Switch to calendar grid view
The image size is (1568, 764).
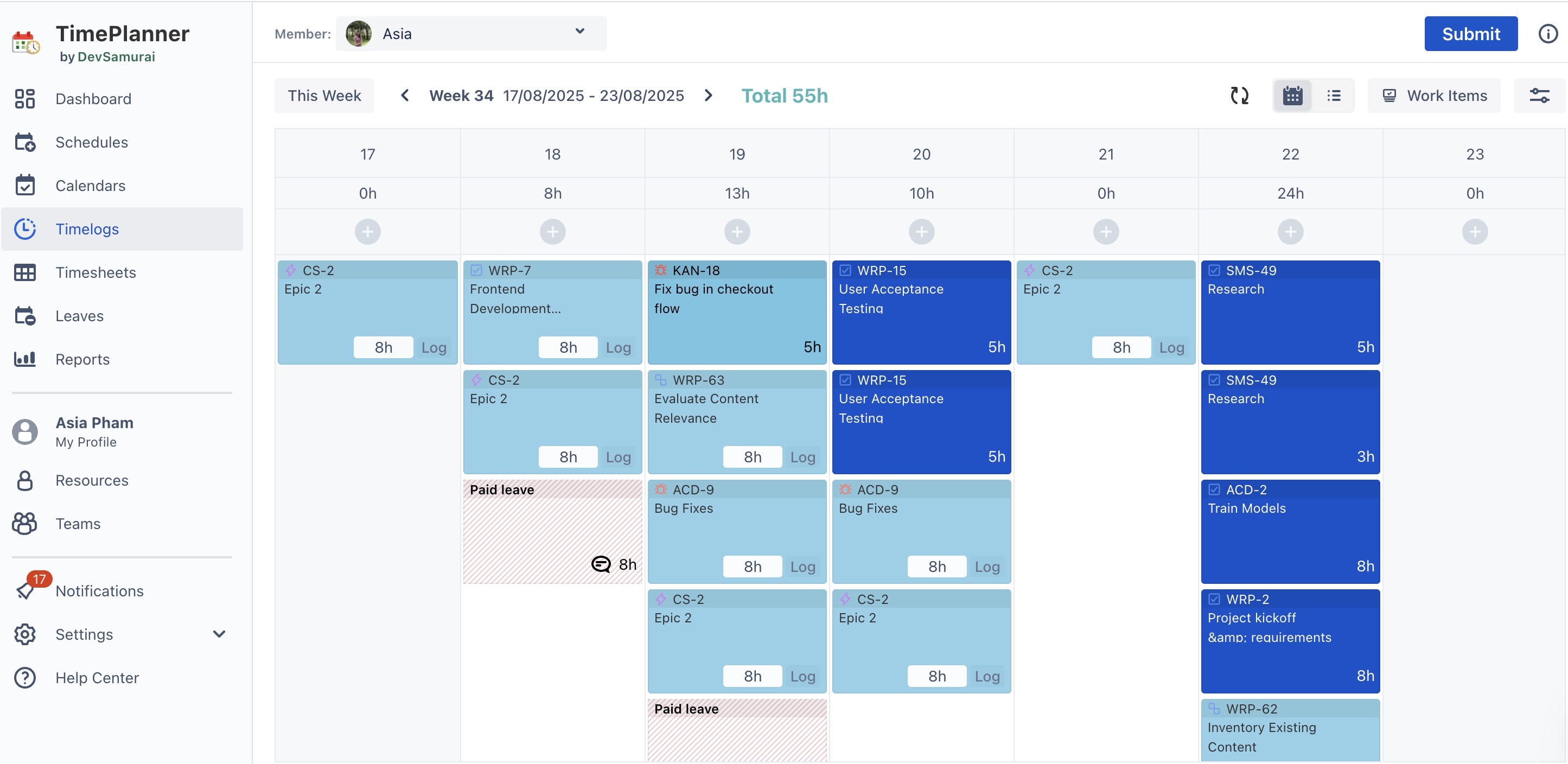pos(1292,95)
